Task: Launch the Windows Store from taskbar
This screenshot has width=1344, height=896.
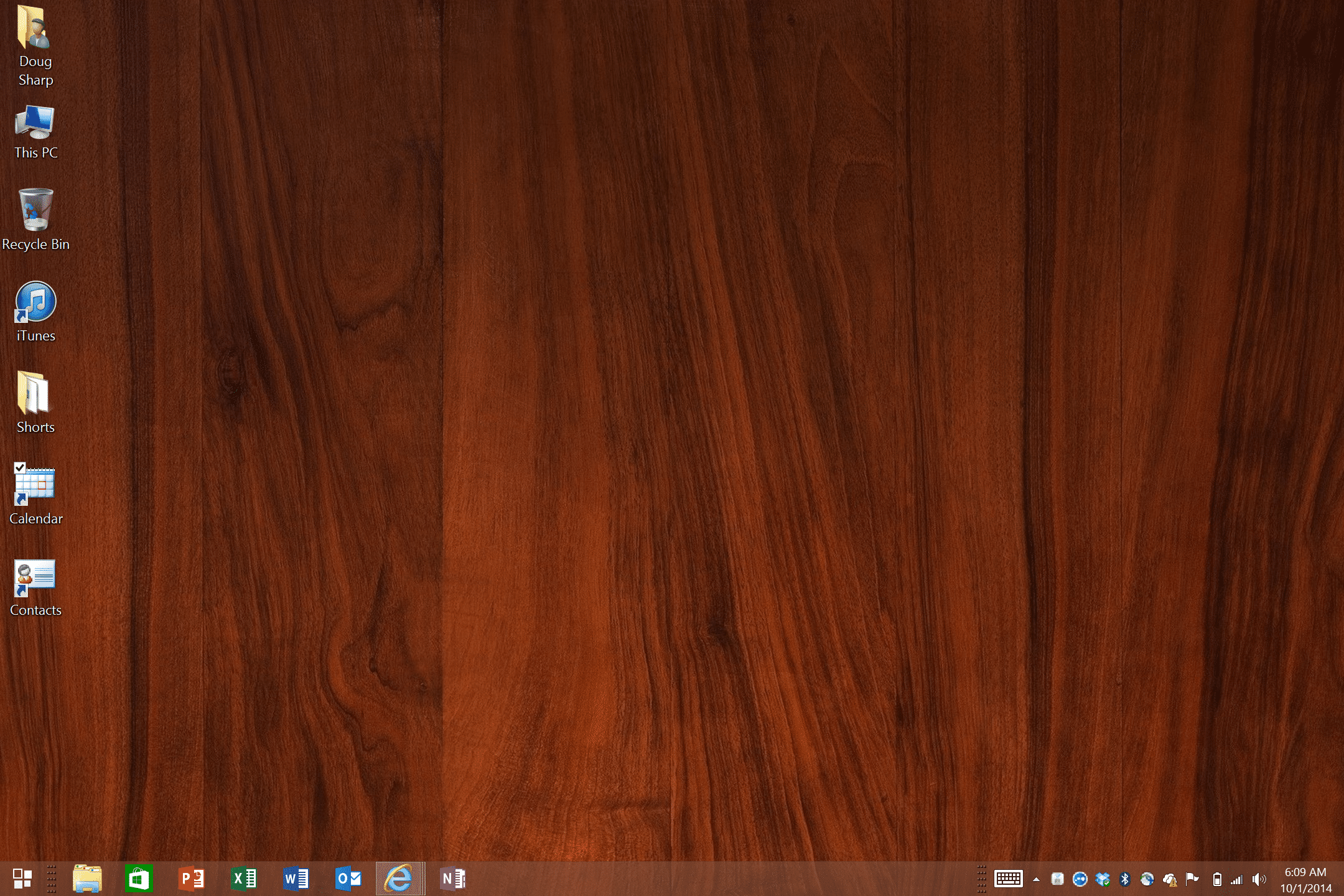Action: [x=139, y=879]
